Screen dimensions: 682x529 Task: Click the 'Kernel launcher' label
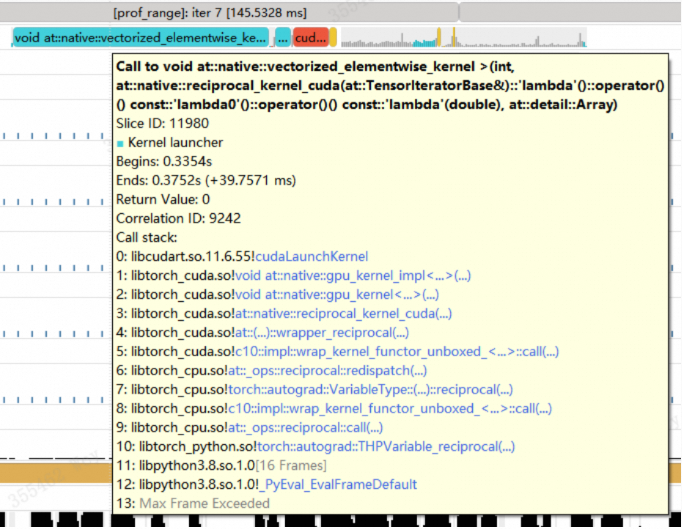(175, 142)
